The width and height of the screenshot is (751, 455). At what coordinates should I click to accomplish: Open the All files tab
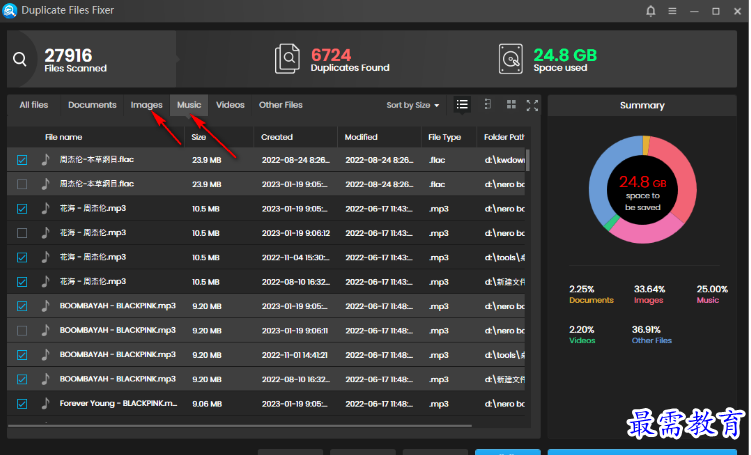pyautogui.click(x=34, y=105)
